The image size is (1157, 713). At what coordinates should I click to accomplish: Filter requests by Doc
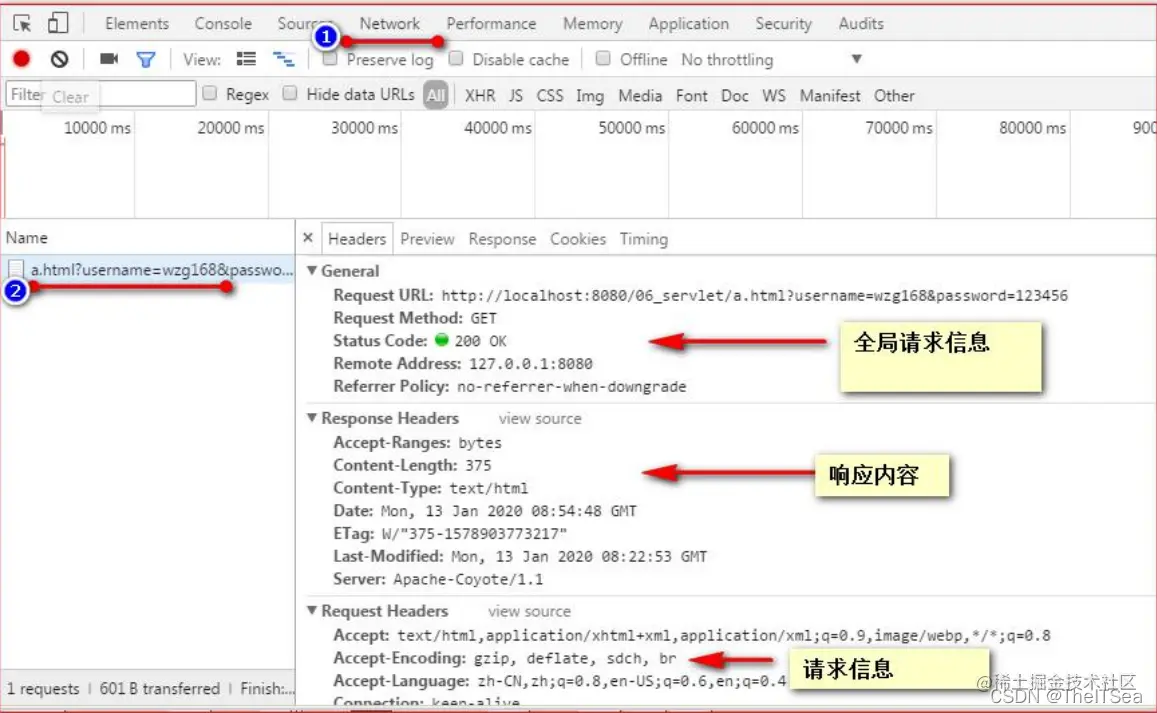pyautogui.click(x=734, y=95)
